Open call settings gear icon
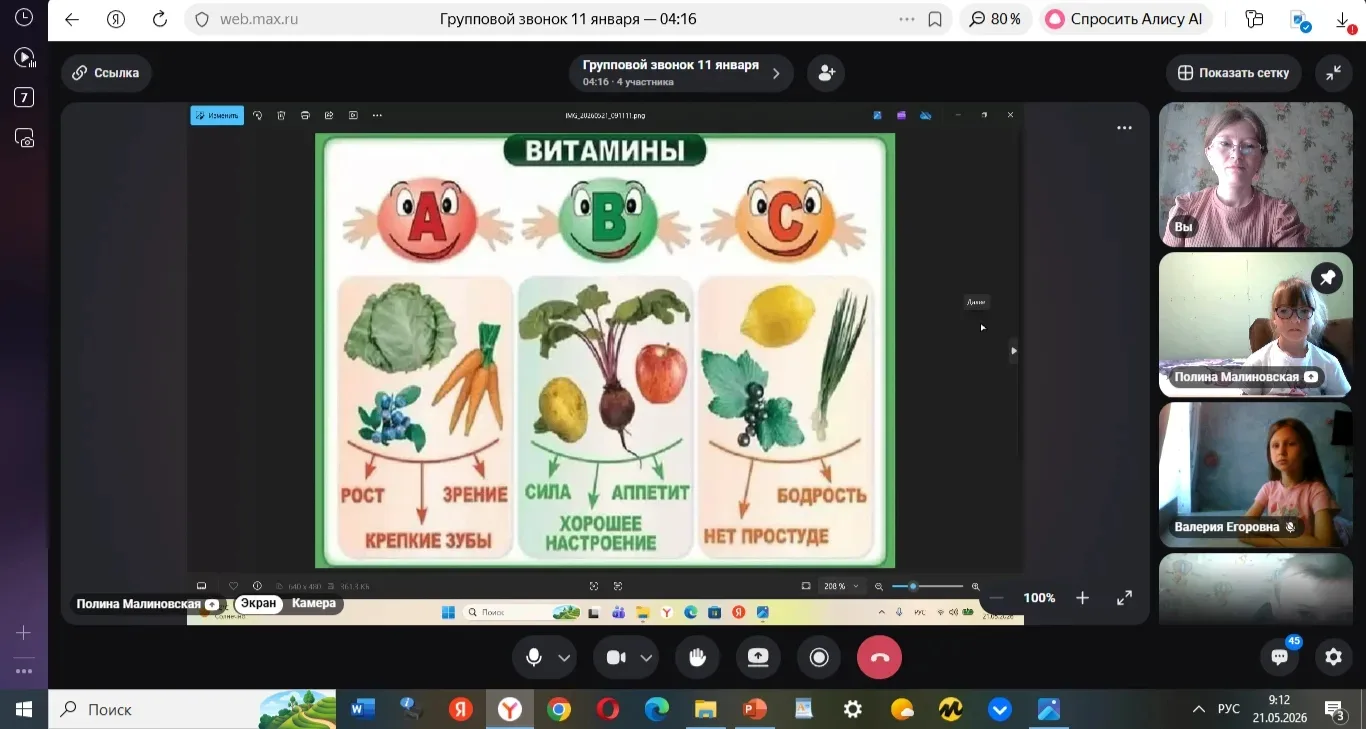Image resolution: width=1366 pixels, height=729 pixels. [x=1333, y=657]
